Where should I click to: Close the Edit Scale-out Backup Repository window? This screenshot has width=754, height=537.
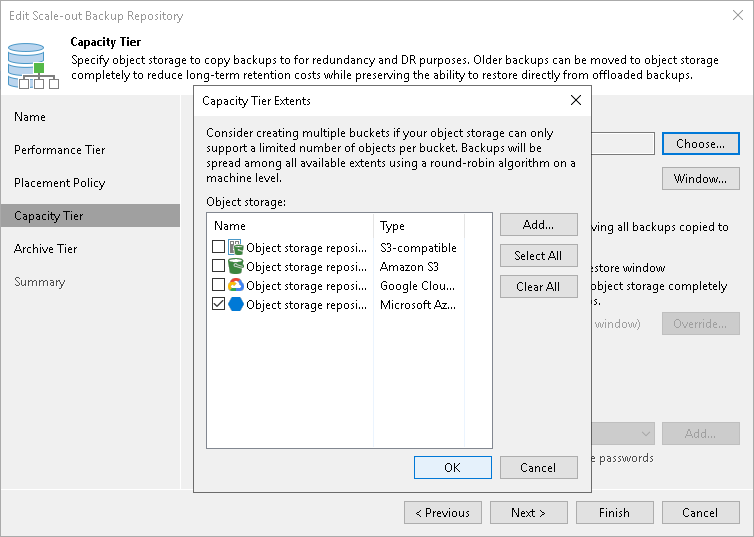point(738,15)
